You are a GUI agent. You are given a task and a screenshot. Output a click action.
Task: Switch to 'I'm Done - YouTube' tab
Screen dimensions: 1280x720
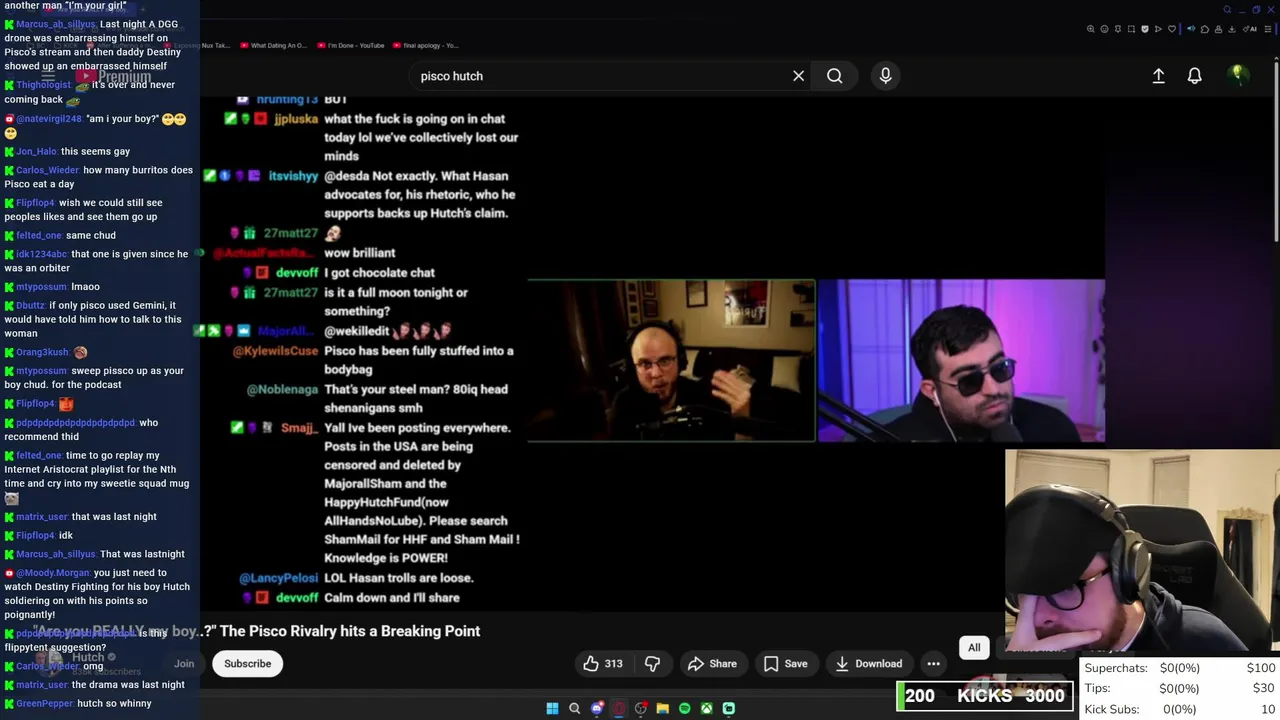click(350, 45)
